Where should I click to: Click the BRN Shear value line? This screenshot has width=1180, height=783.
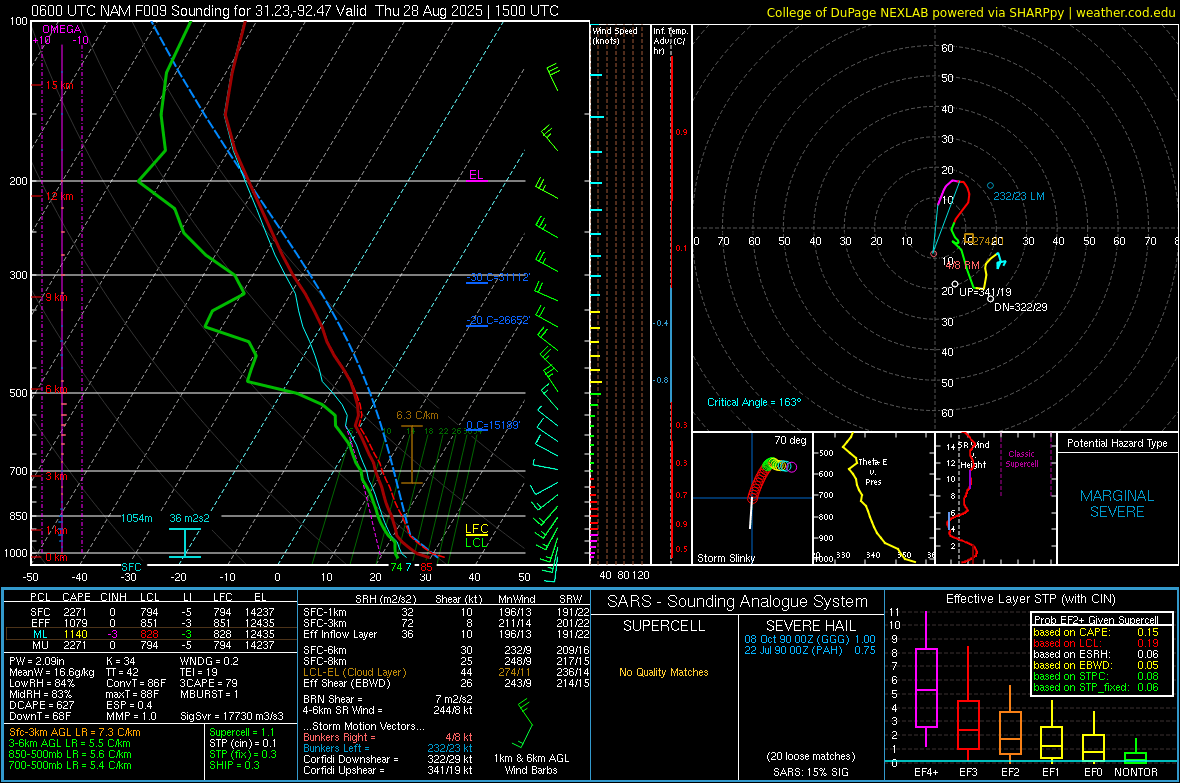pyautogui.click(x=388, y=699)
